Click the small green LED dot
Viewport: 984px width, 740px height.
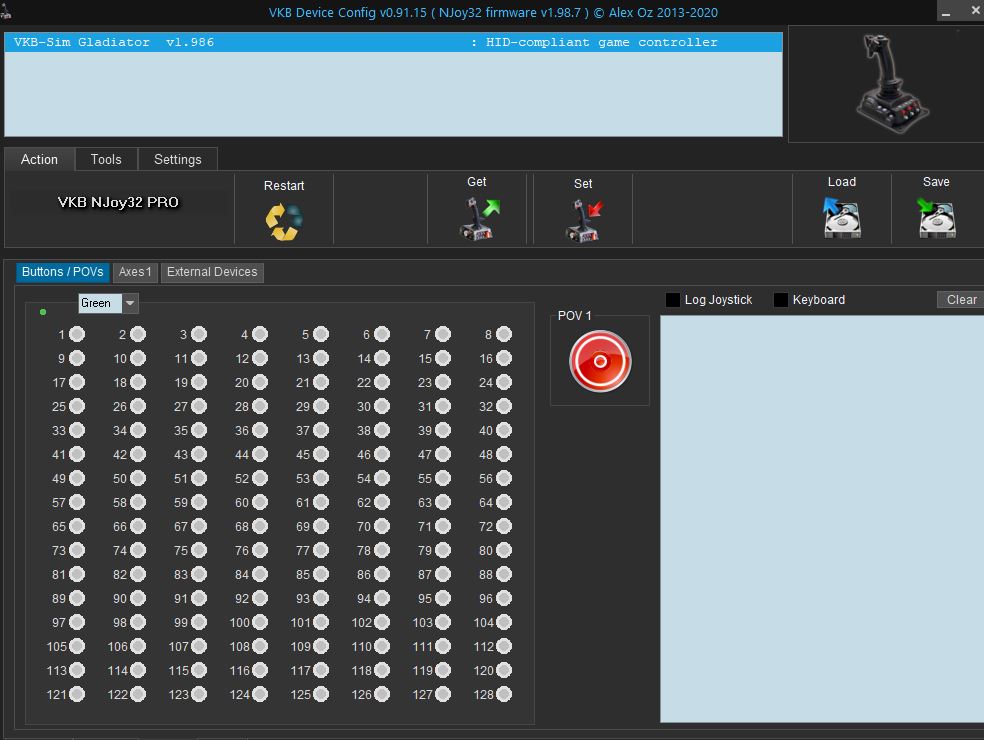point(43,312)
